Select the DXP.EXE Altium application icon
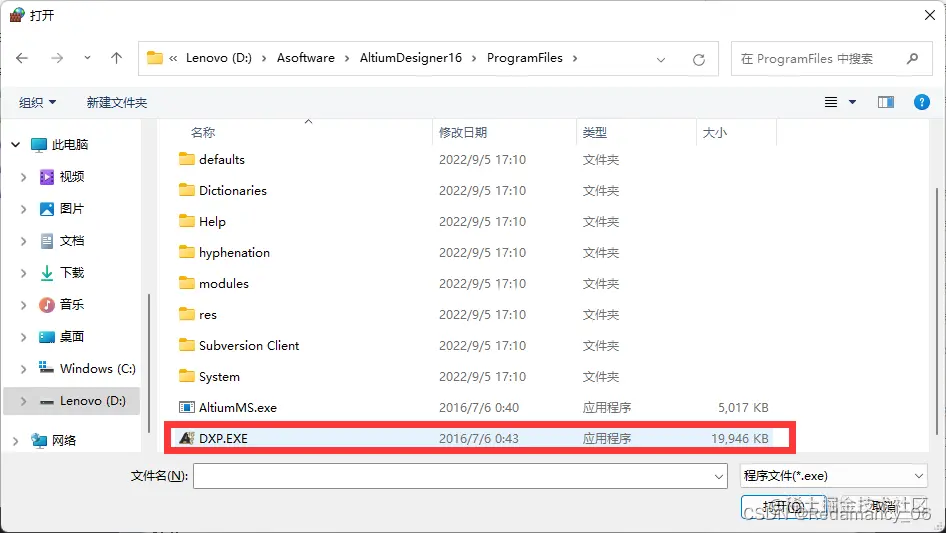The width and height of the screenshot is (946, 533). pos(186,438)
